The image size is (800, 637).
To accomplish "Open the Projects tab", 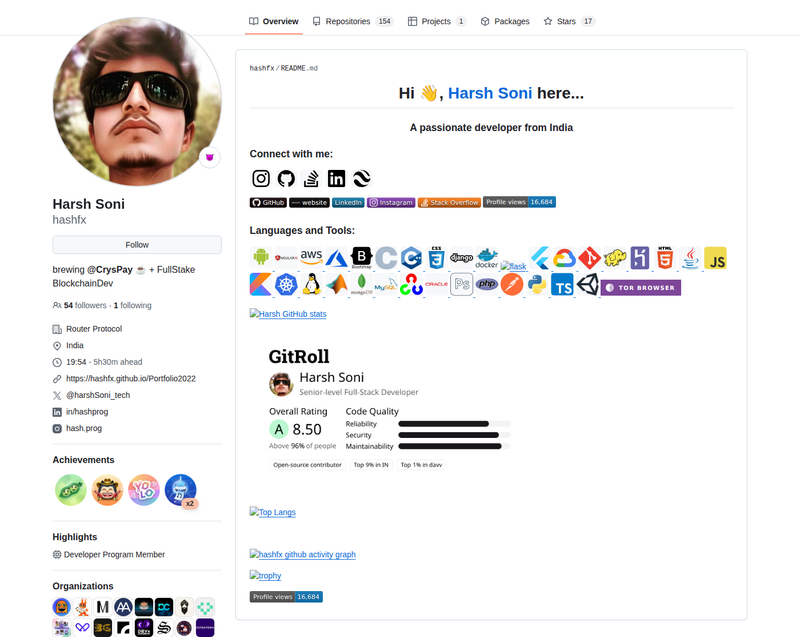I will pyautogui.click(x=437, y=21).
